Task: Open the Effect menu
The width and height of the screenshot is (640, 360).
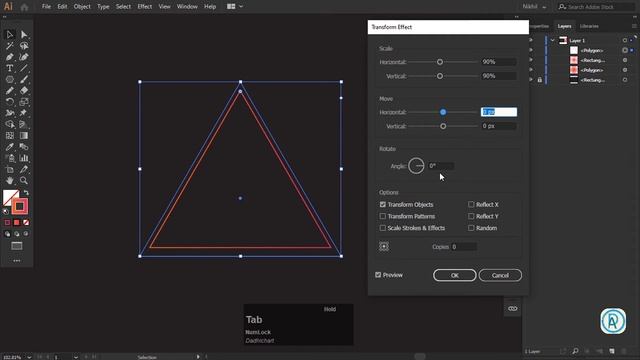Action: pos(144,7)
